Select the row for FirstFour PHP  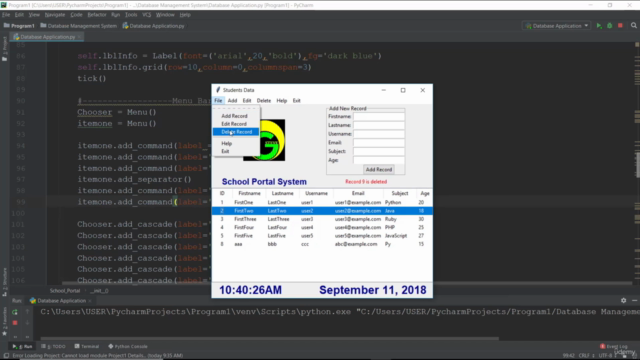click(322, 227)
